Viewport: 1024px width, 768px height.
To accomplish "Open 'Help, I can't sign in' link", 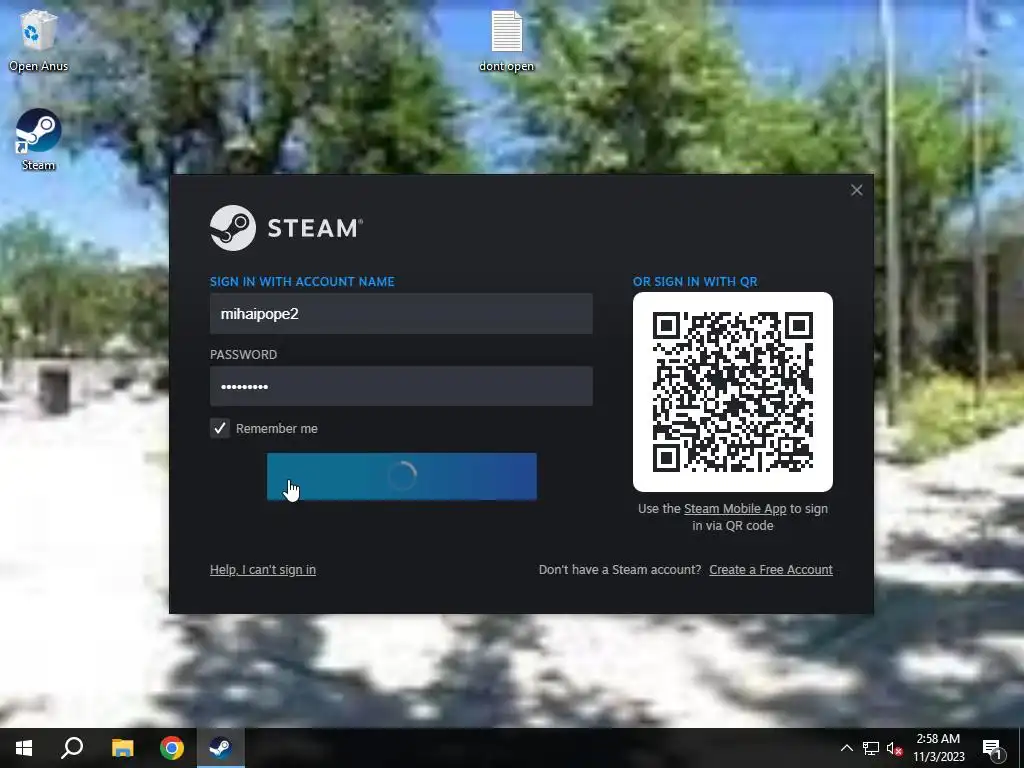I will pyautogui.click(x=263, y=569).
